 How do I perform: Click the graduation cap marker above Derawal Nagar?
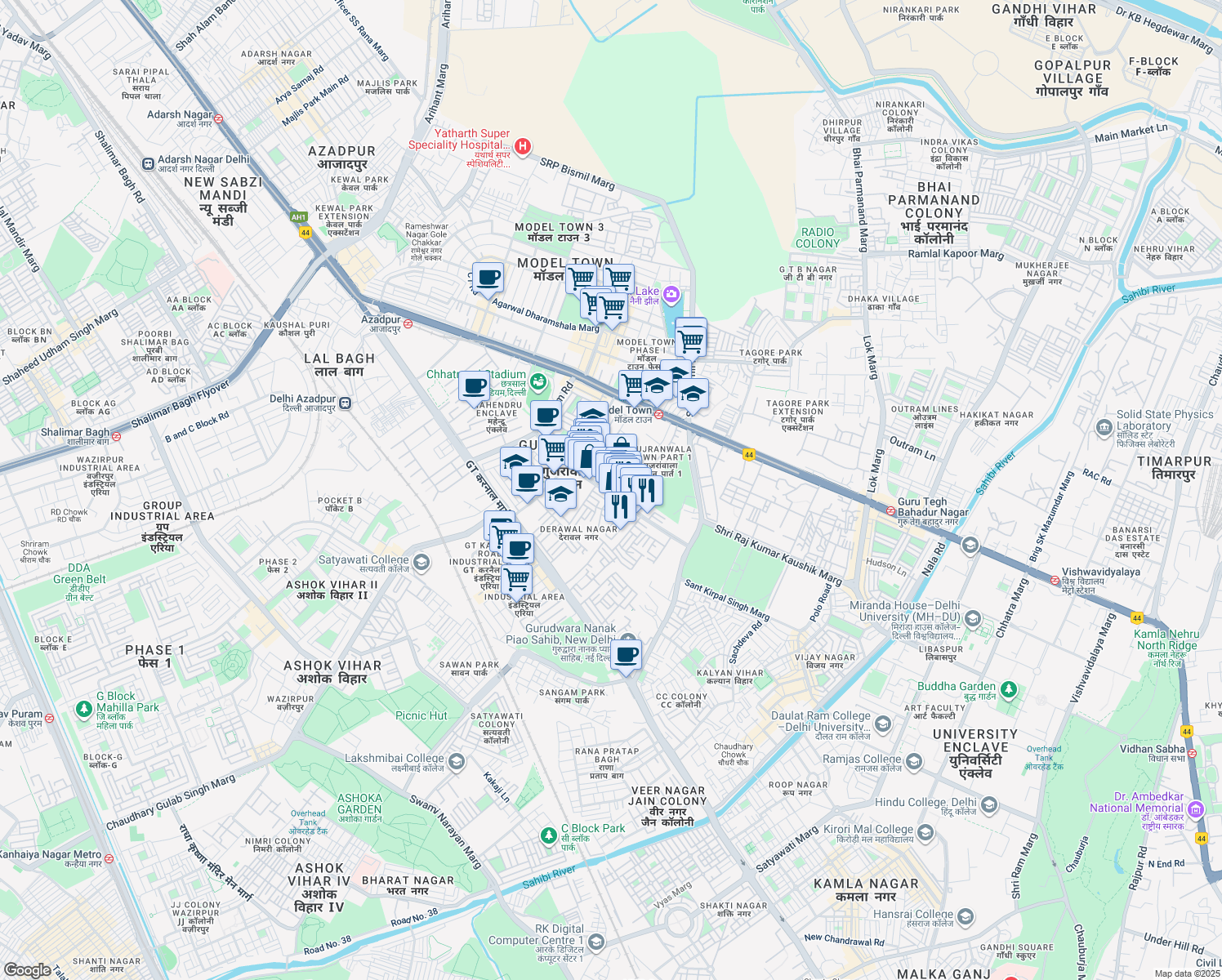click(560, 495)
